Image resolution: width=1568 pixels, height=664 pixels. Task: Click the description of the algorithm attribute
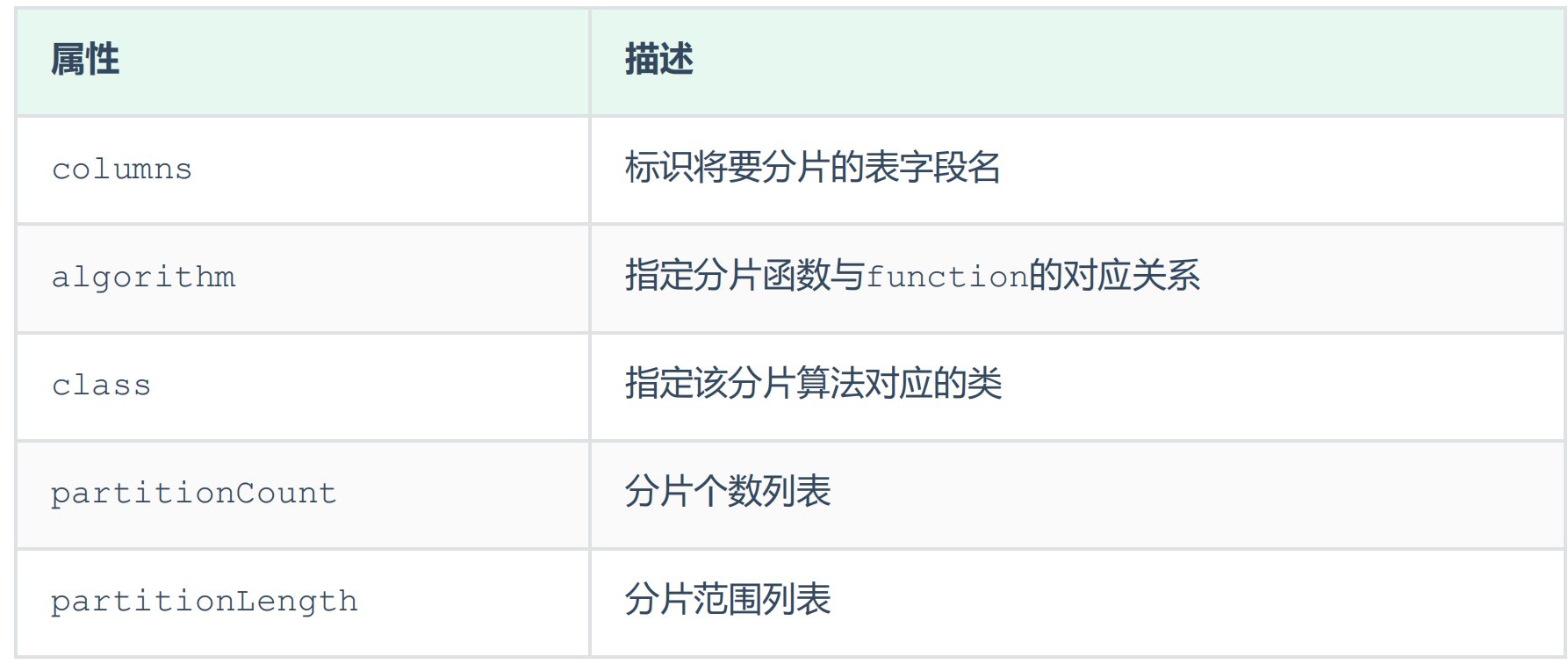click(911, 276)
